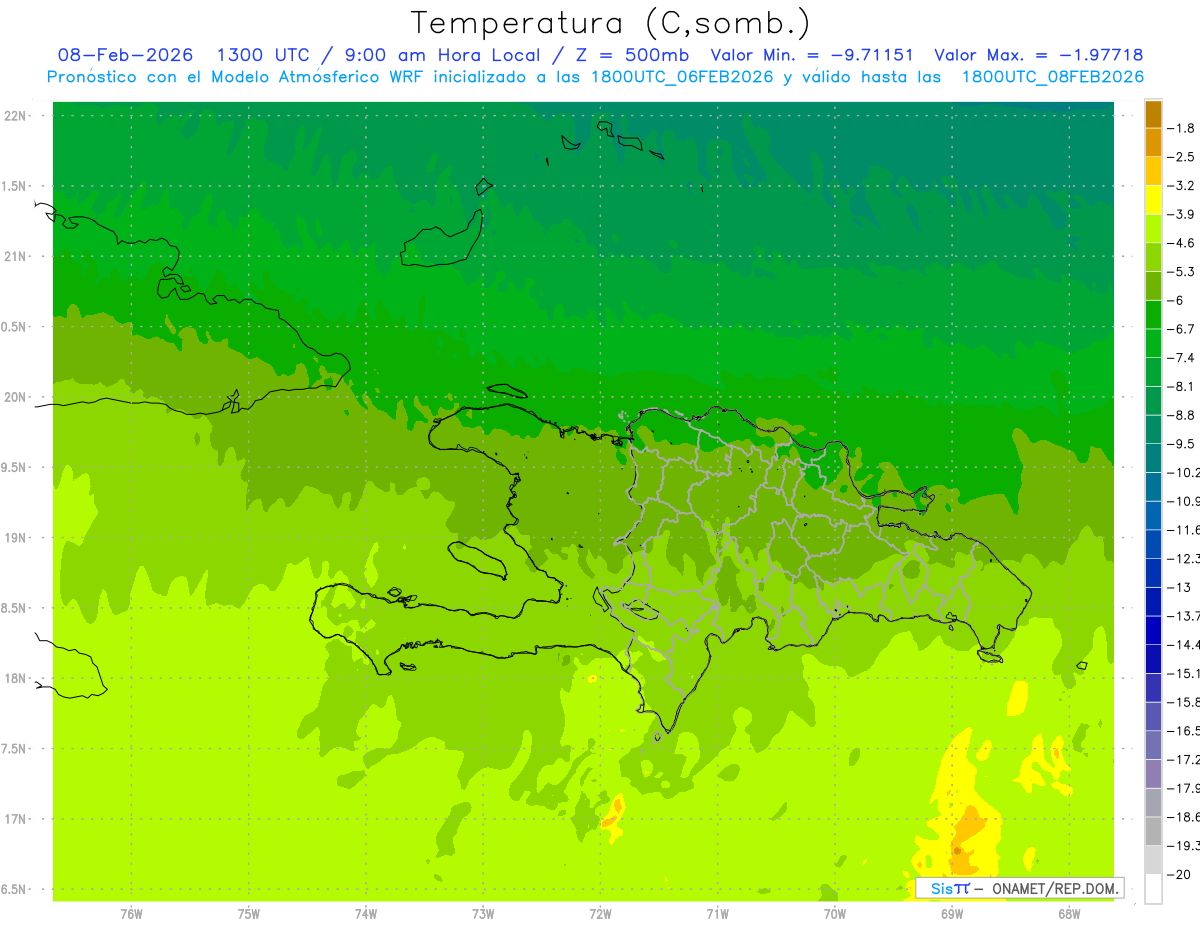Image resolution: width=1200 pixels, height=927 pixels.
Task: Click the dark blue legend swatch between -13.7 and -14.4
Action: click(1153, 630)
